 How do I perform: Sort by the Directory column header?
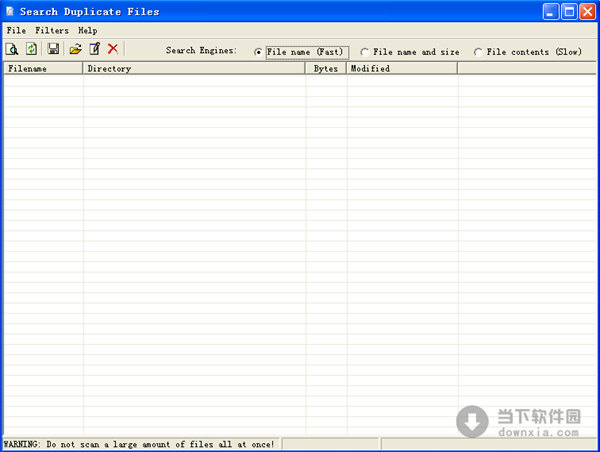(194, 69)
